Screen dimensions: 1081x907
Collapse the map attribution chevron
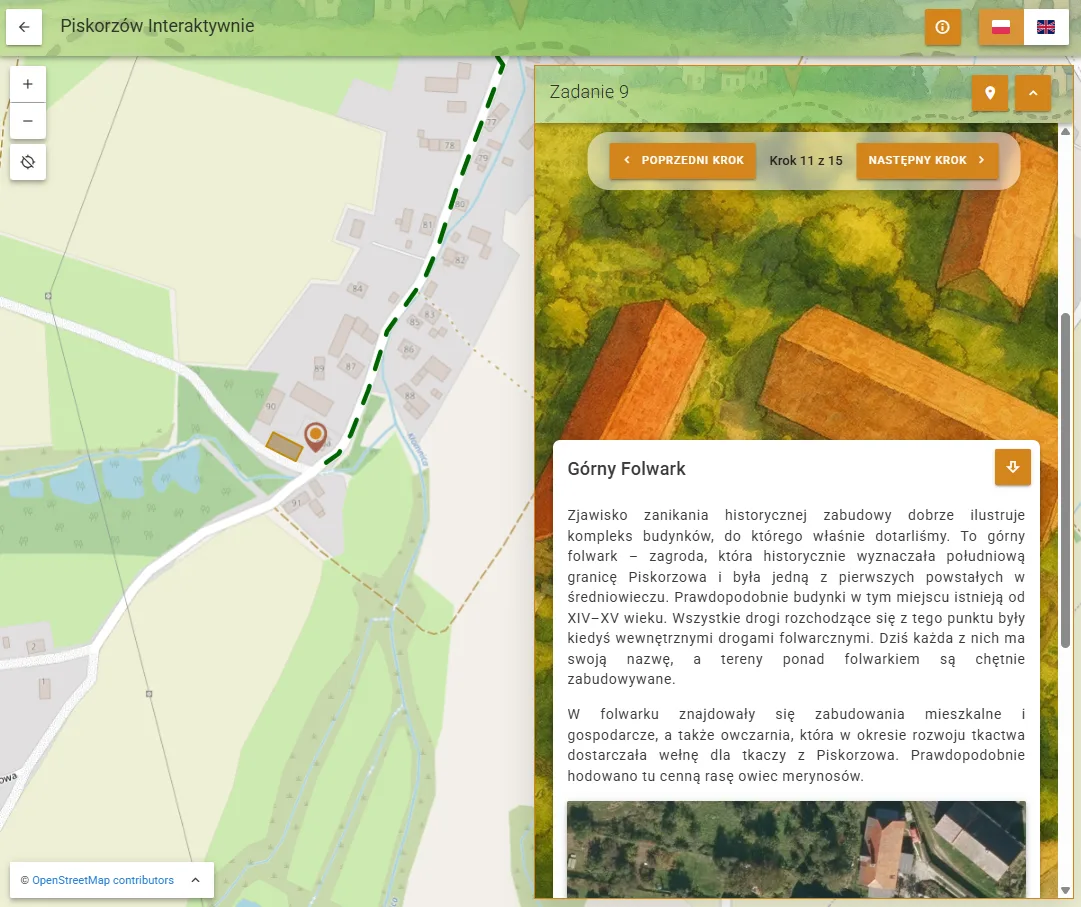196,880
